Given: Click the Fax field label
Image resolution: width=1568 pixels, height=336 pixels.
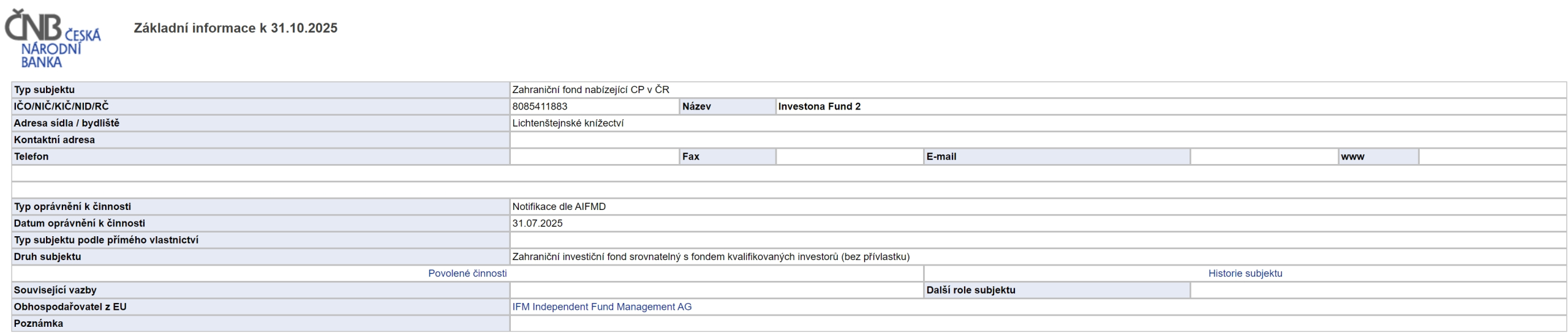Looking at the screenshot, I should point(690,157).
